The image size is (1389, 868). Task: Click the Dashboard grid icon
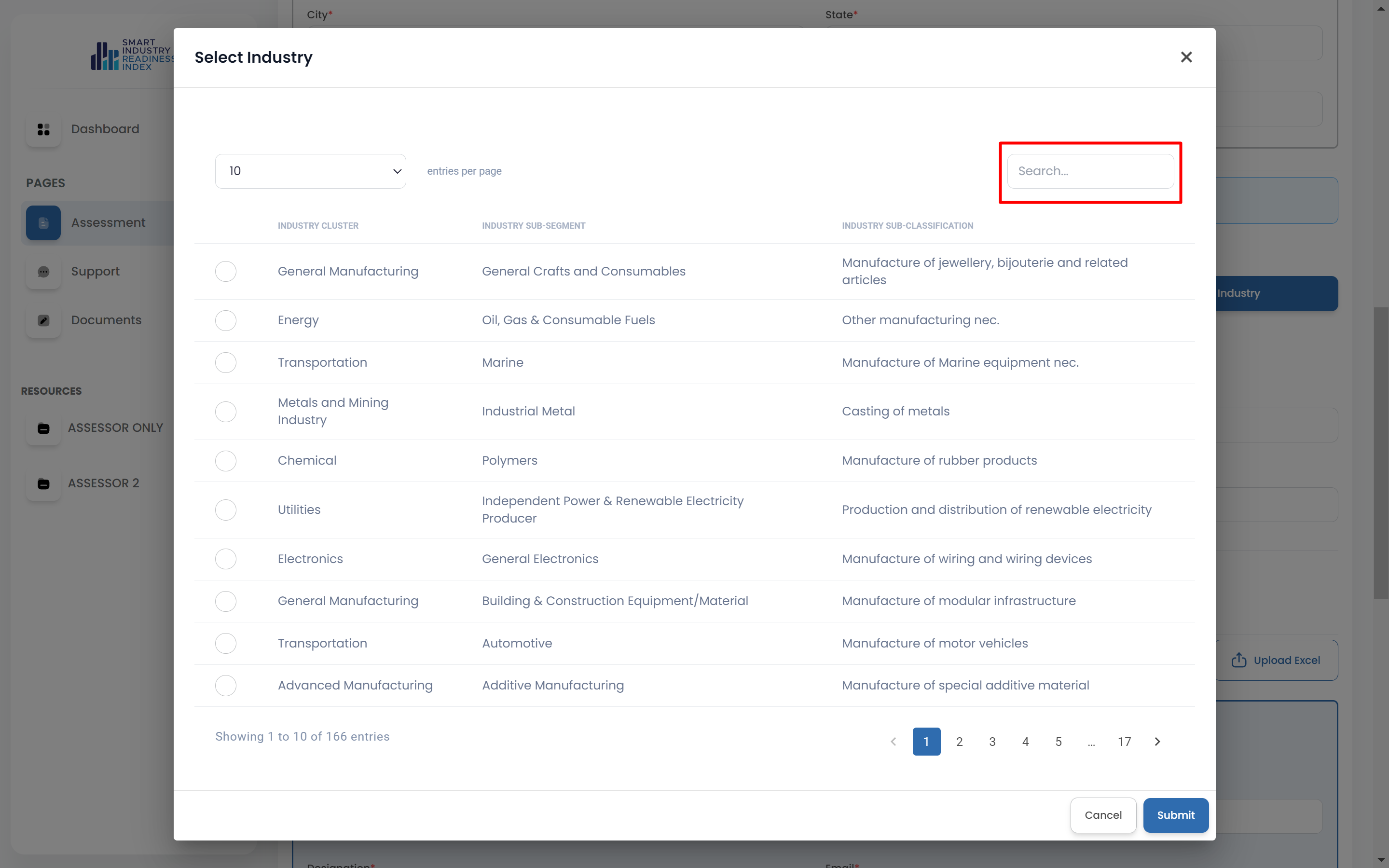43,130
